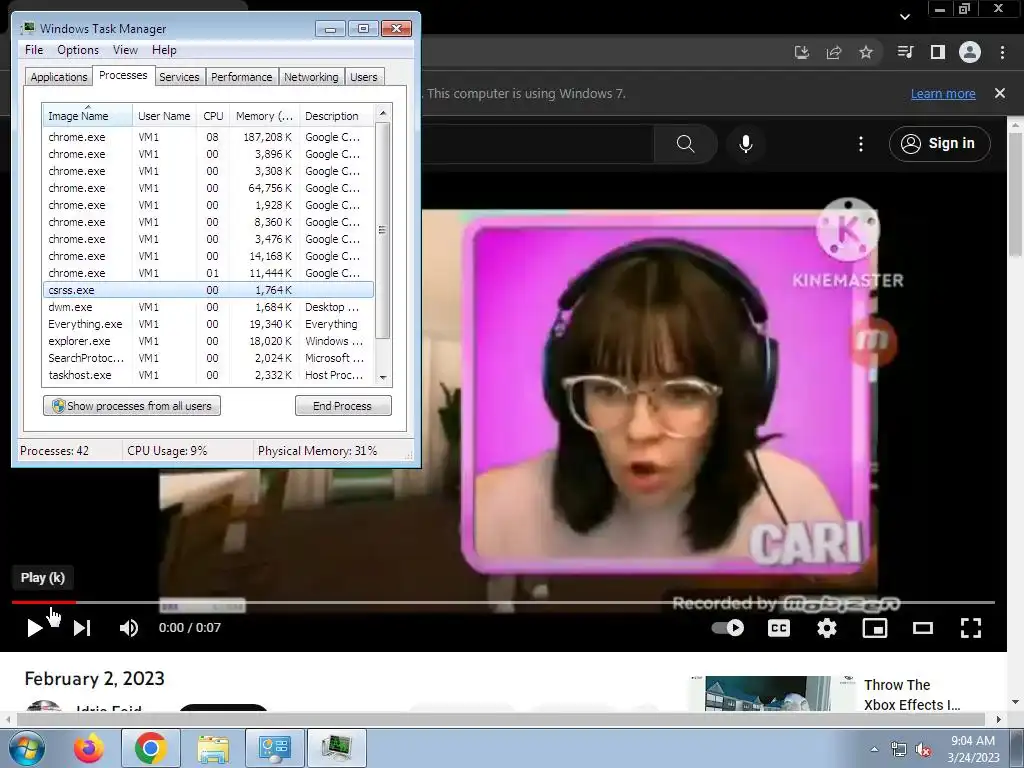The width and height of the screenshot is (1024, 768).
Task: Turn on closed captions
Action: click(x=778, y=628)
